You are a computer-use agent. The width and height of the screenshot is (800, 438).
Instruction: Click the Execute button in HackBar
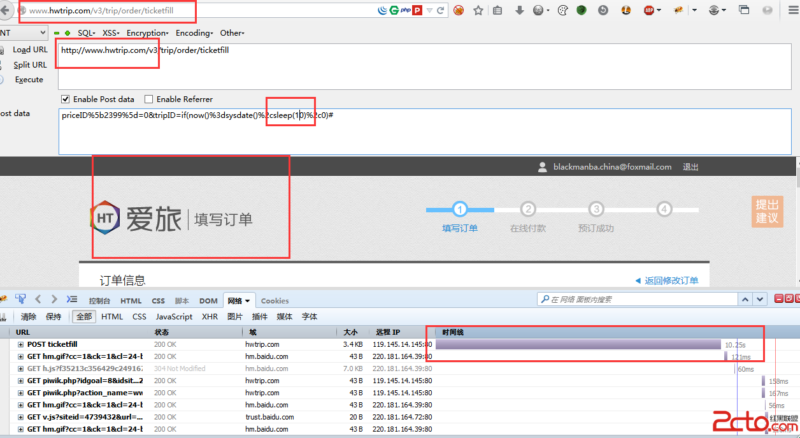pos(28,79)
